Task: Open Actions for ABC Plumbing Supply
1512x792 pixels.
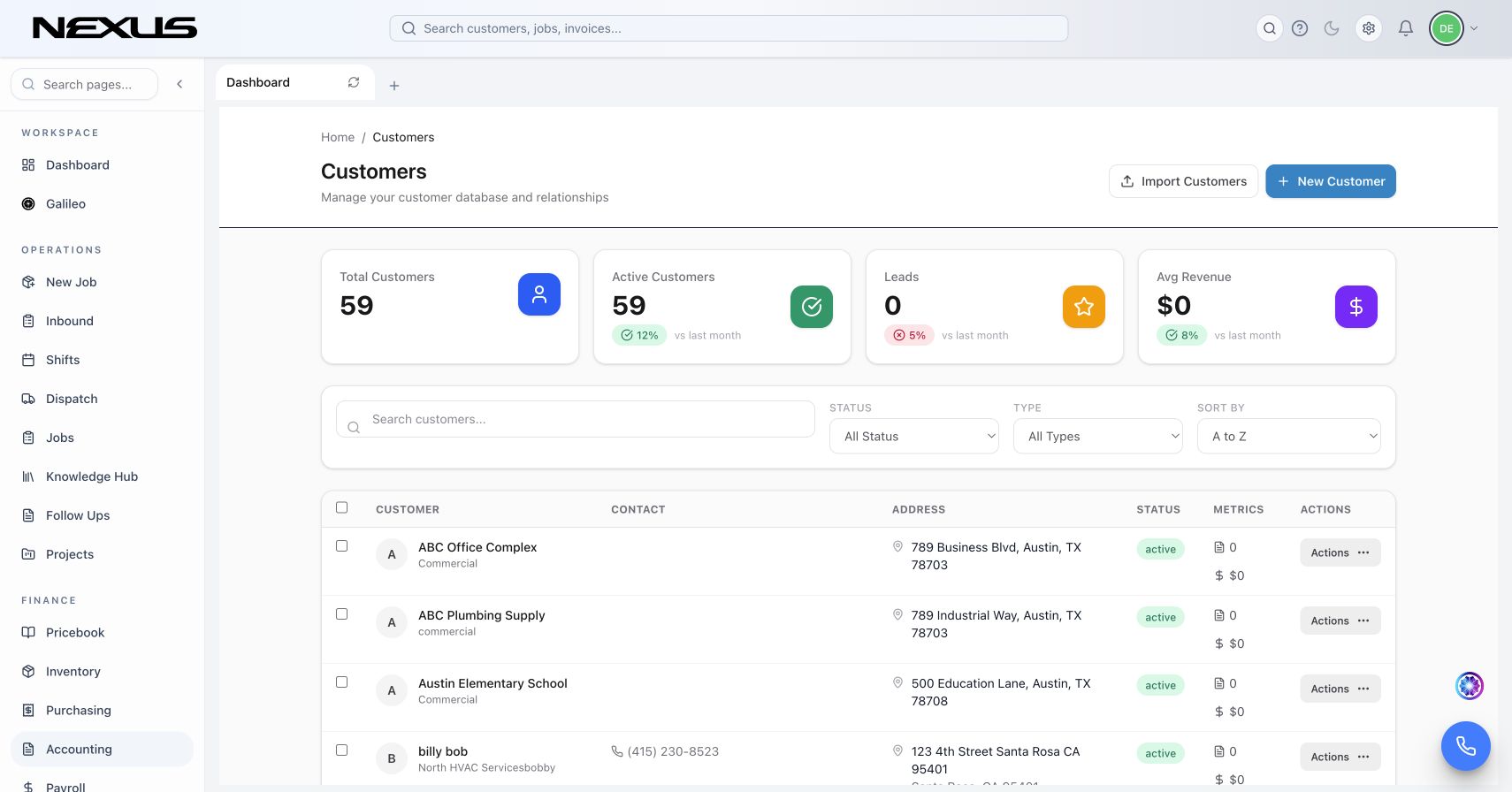Action: (1340, 621)
